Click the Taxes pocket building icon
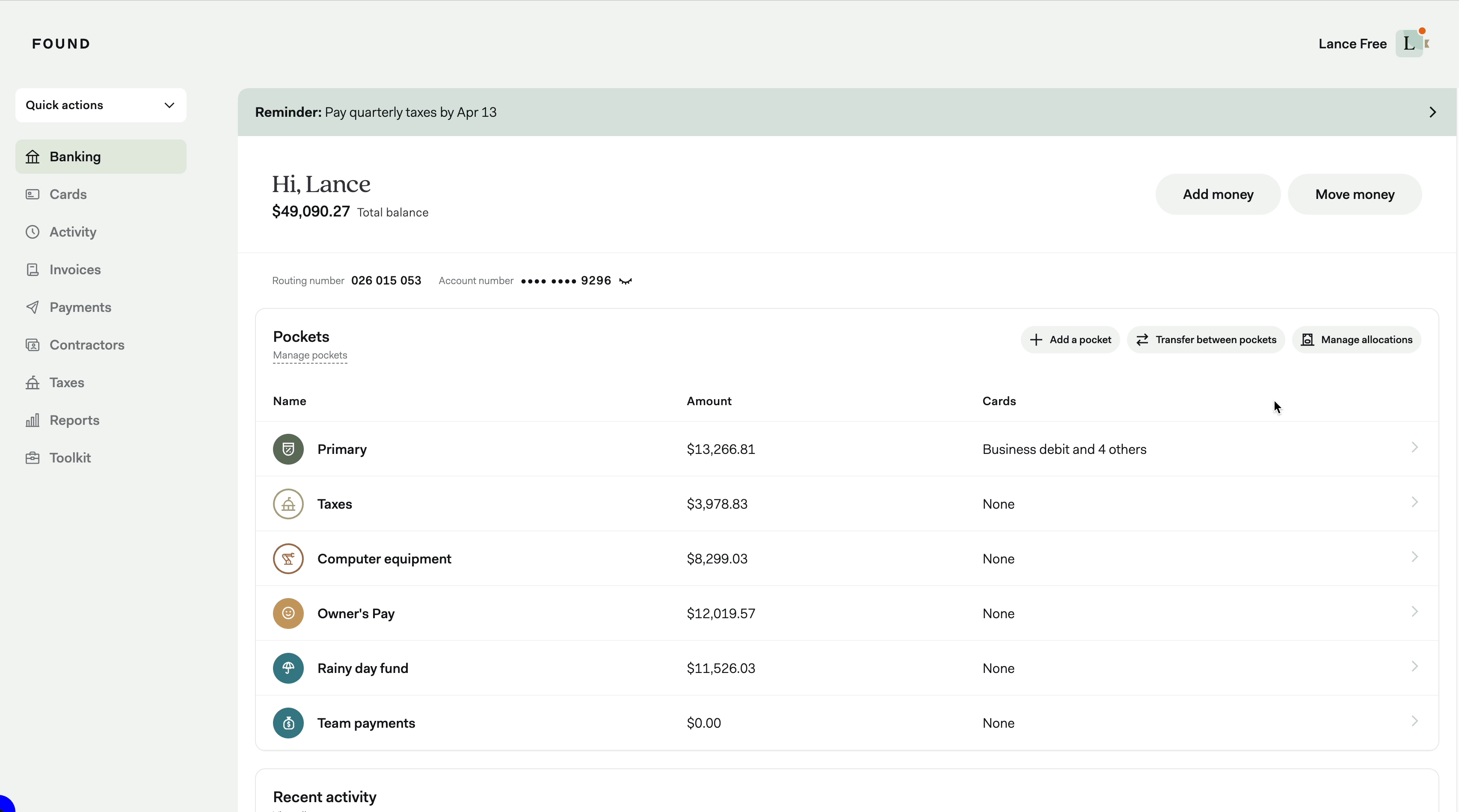 (x=288, y=504)
